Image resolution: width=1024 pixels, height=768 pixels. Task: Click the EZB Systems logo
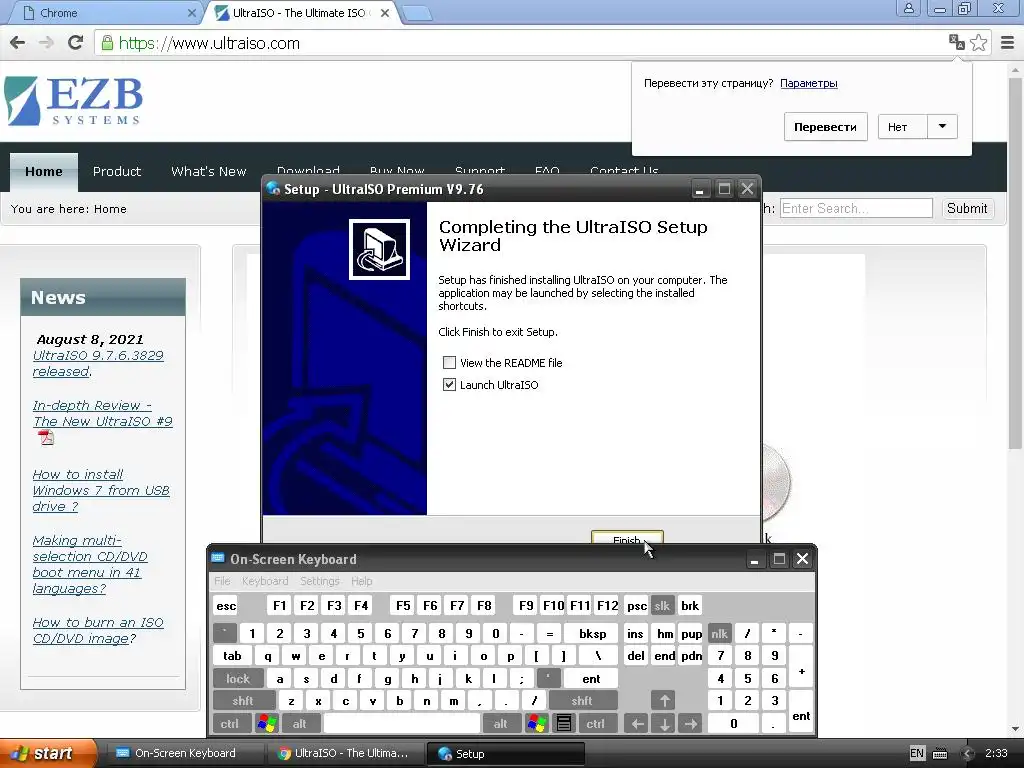pos(73,101)
